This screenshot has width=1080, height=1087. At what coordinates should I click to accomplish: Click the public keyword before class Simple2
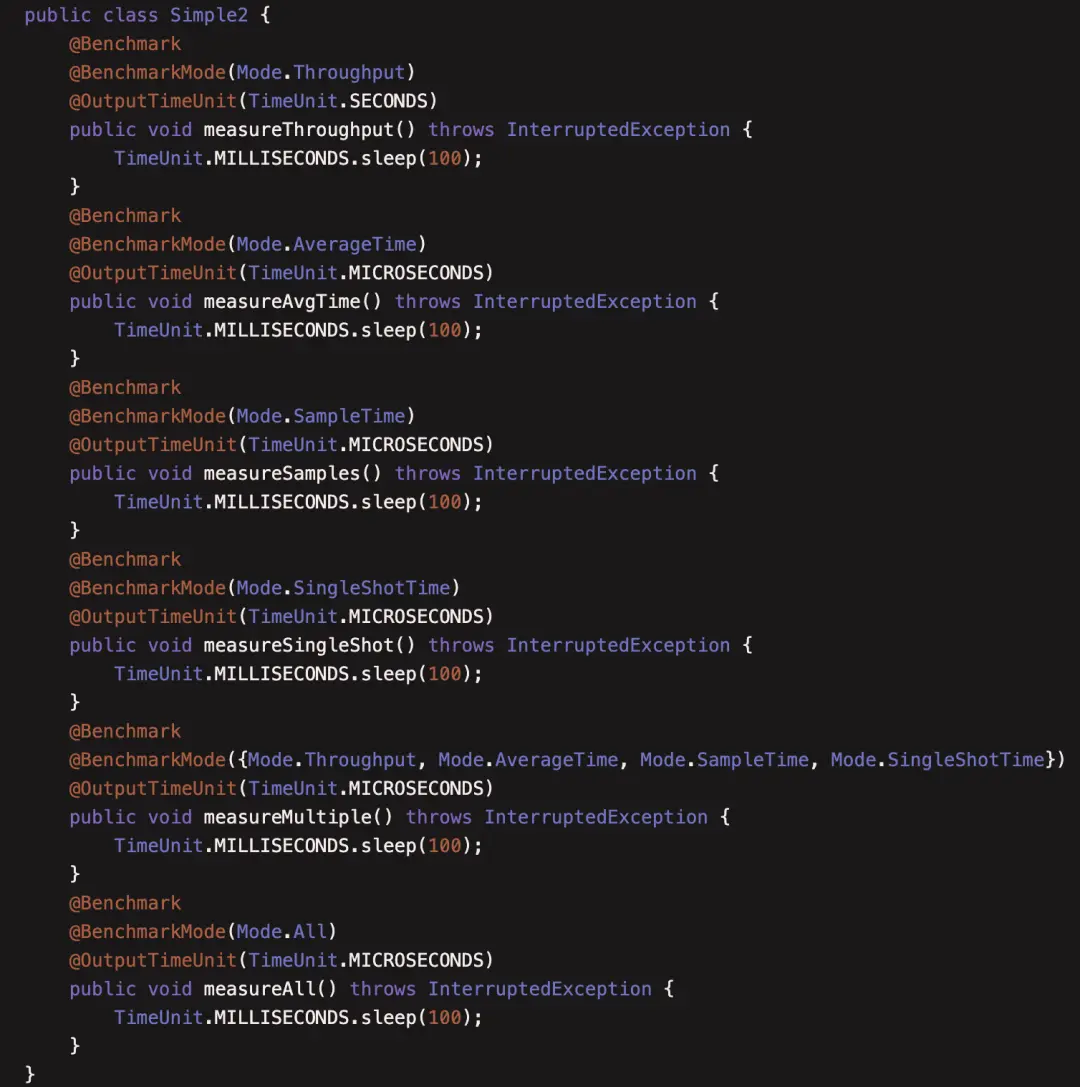pos(58,15)
